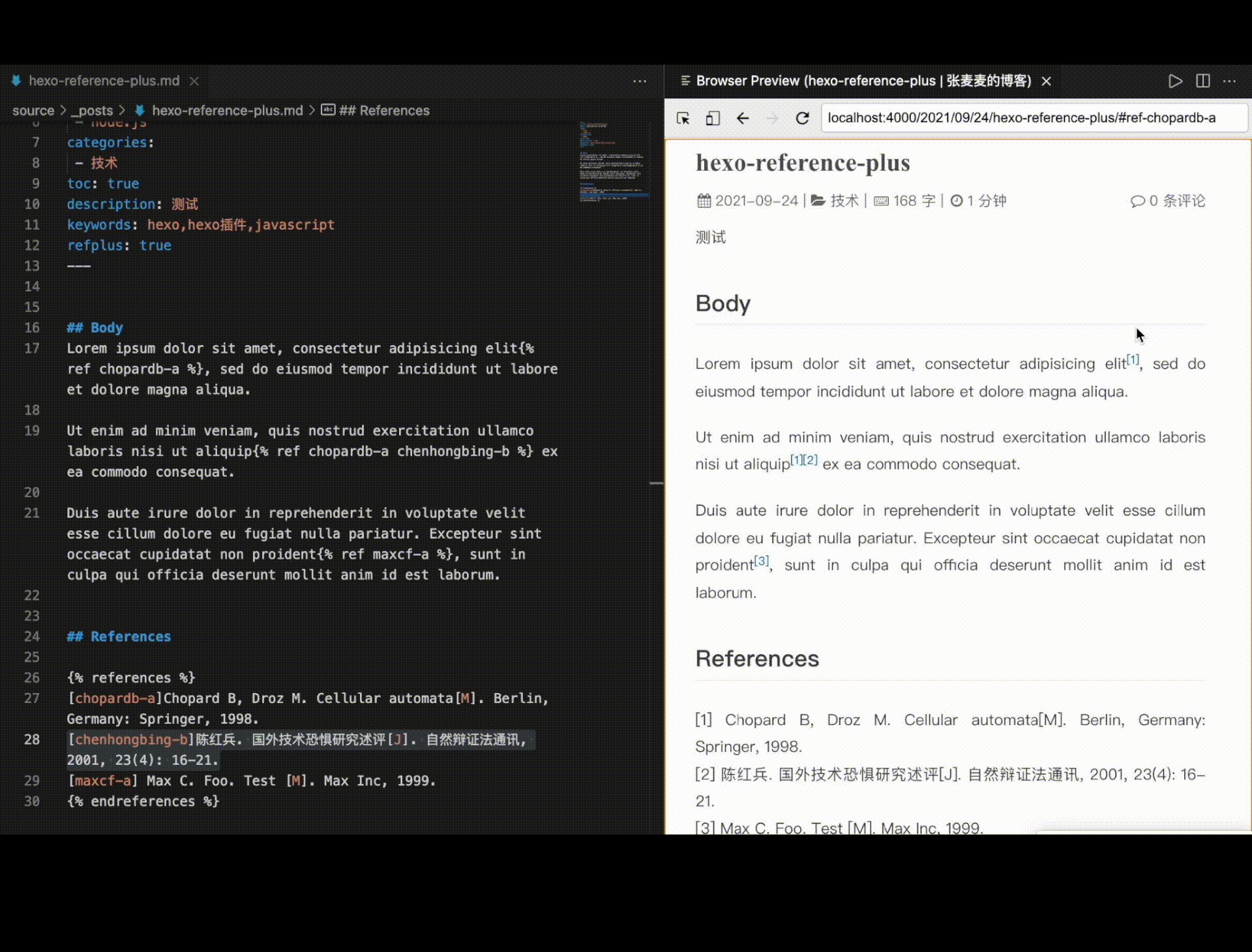Open the ## References breadcrumb symbol

pyautogui.click(x=383, y=110)
